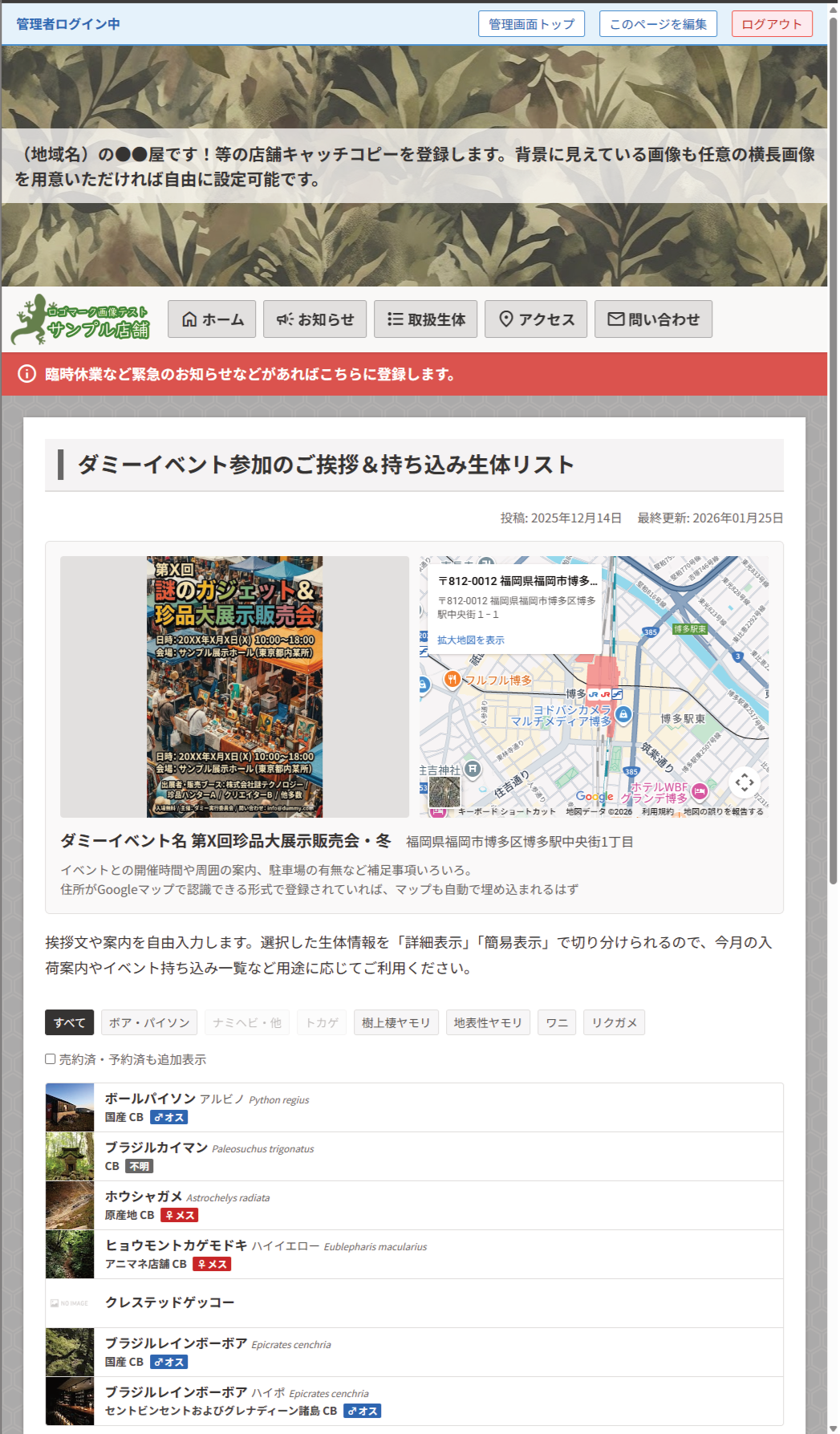Open the ホウシャガメ list entry
Screen dimensions: 840x1434
coord(144,1196)
